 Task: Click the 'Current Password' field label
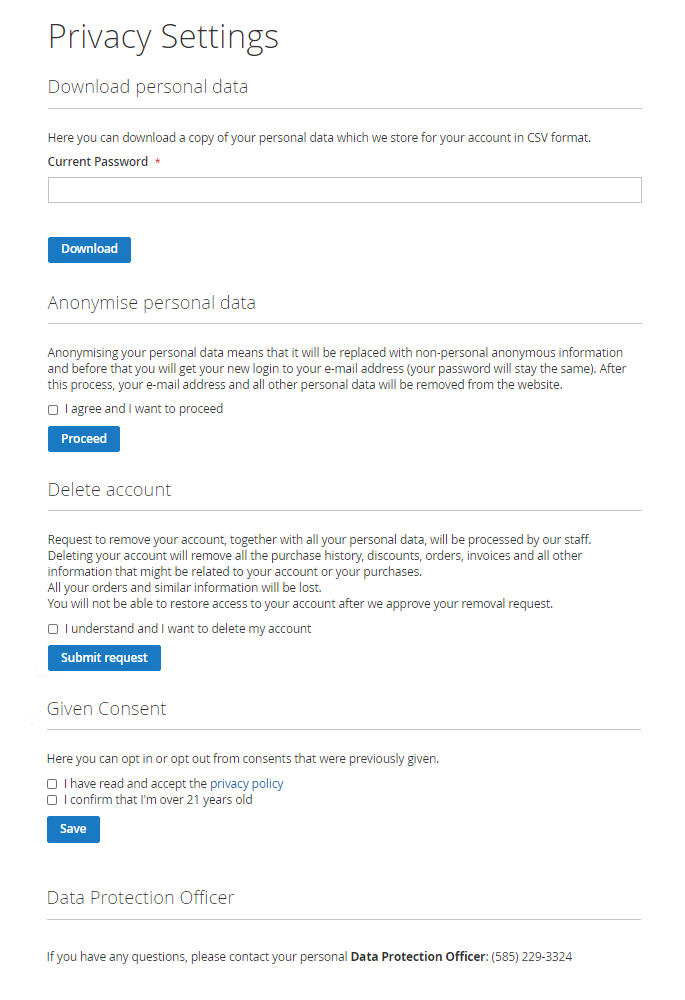click(x=97, y=162)
